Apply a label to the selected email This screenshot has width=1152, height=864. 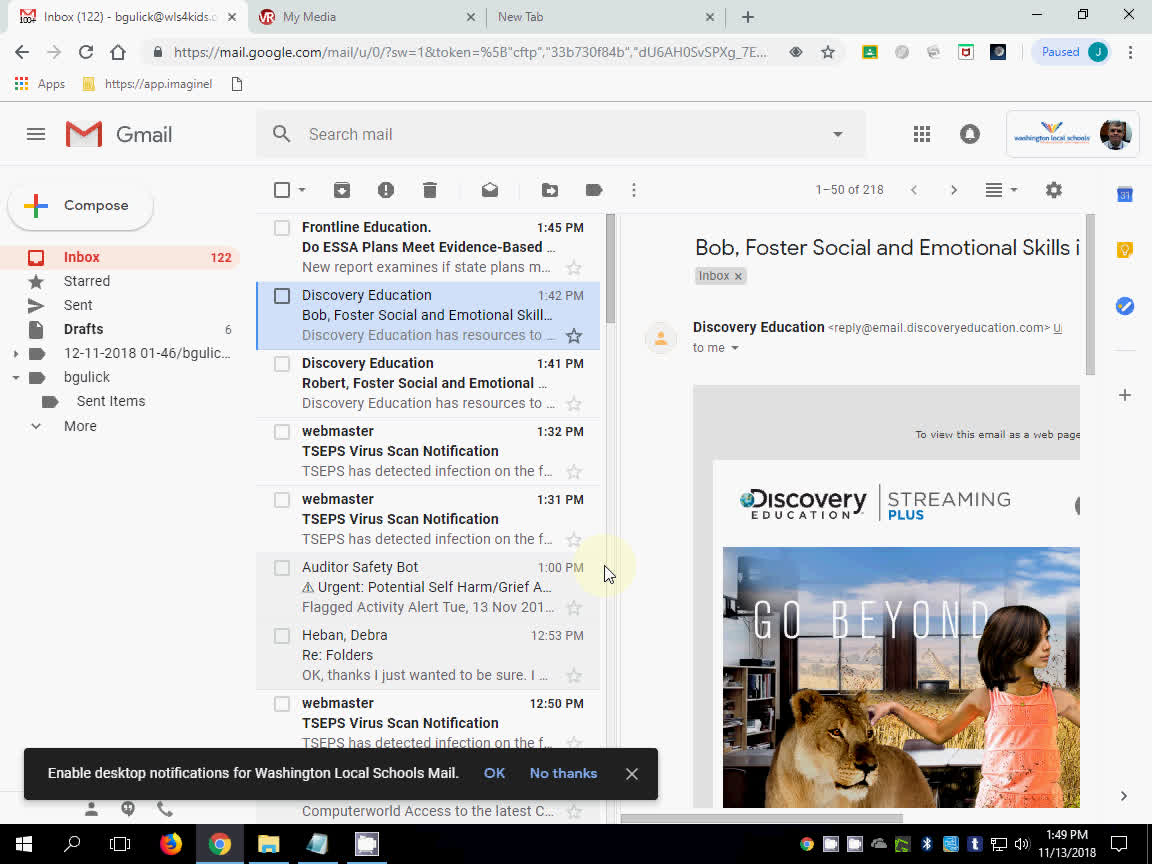click(593, 189)
